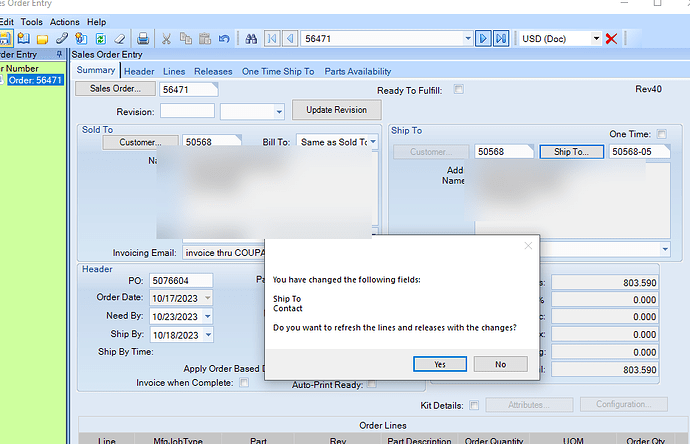
Task: Click the telephone call log icon
Action: (x=62, y=39)
